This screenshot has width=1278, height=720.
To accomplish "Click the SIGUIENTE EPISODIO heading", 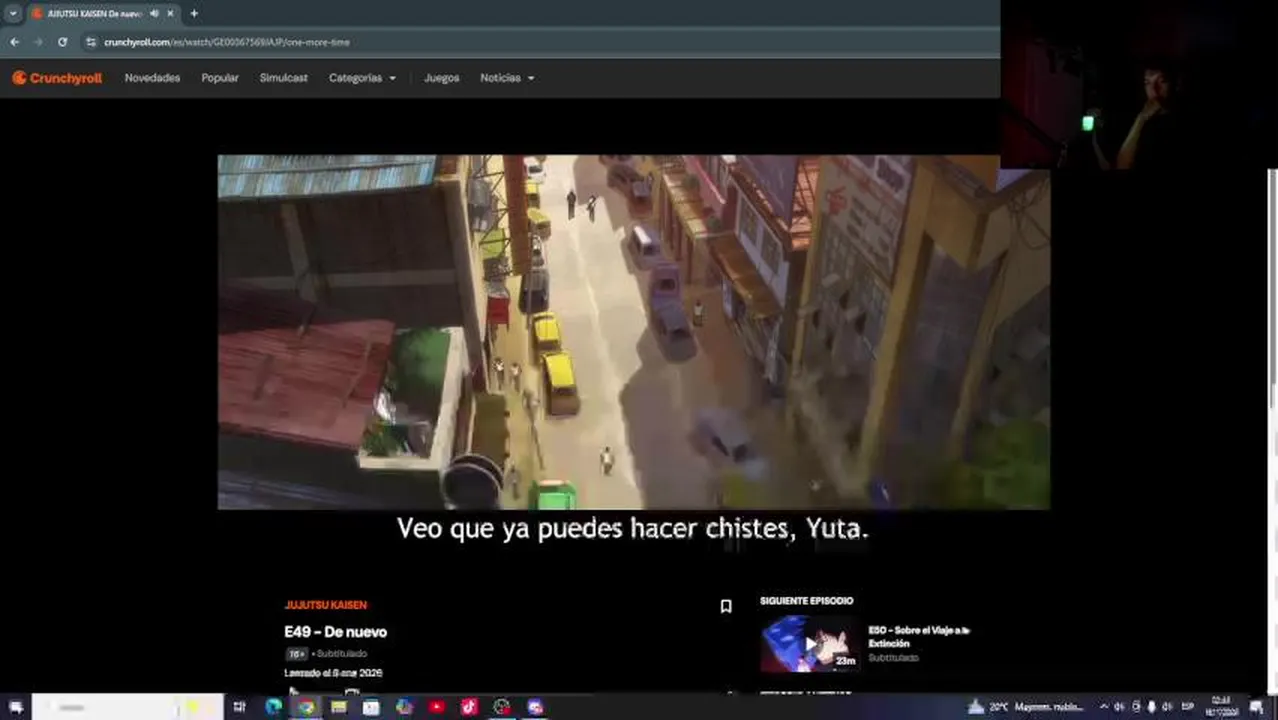I will pyautogui.click(x=806, y=601).
